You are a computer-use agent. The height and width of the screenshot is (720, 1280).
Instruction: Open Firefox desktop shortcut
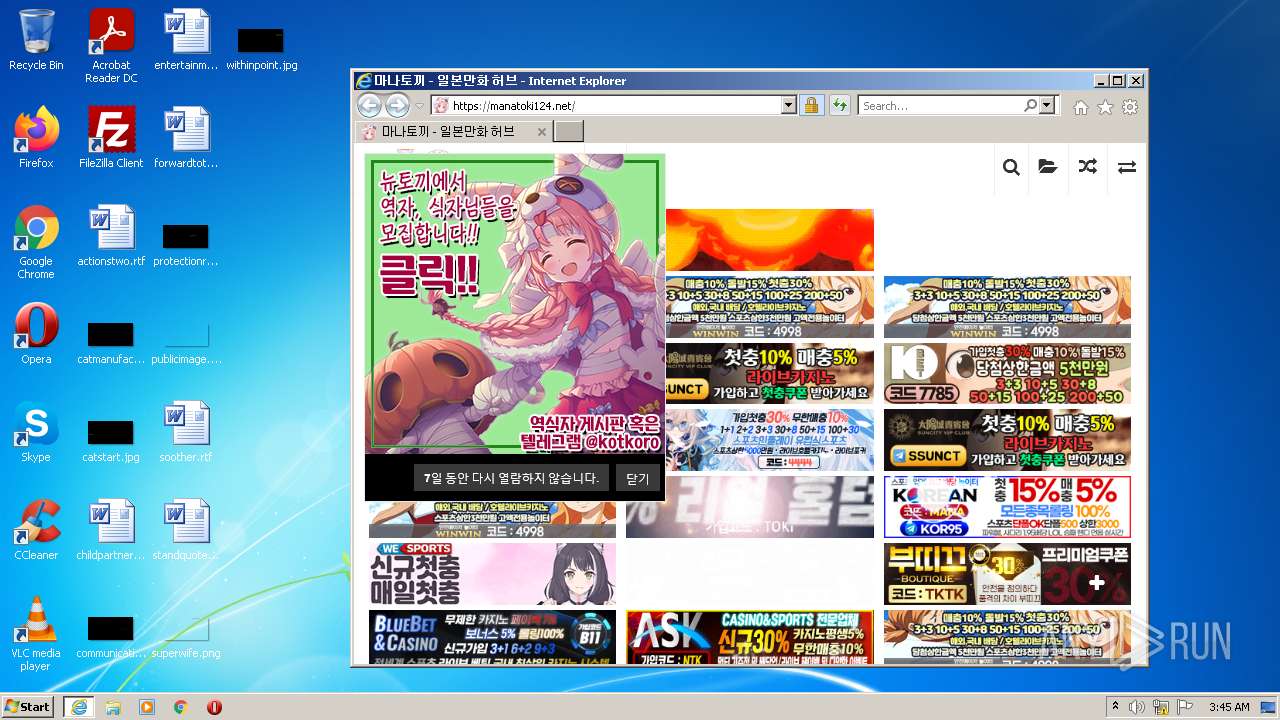(36, 138)
